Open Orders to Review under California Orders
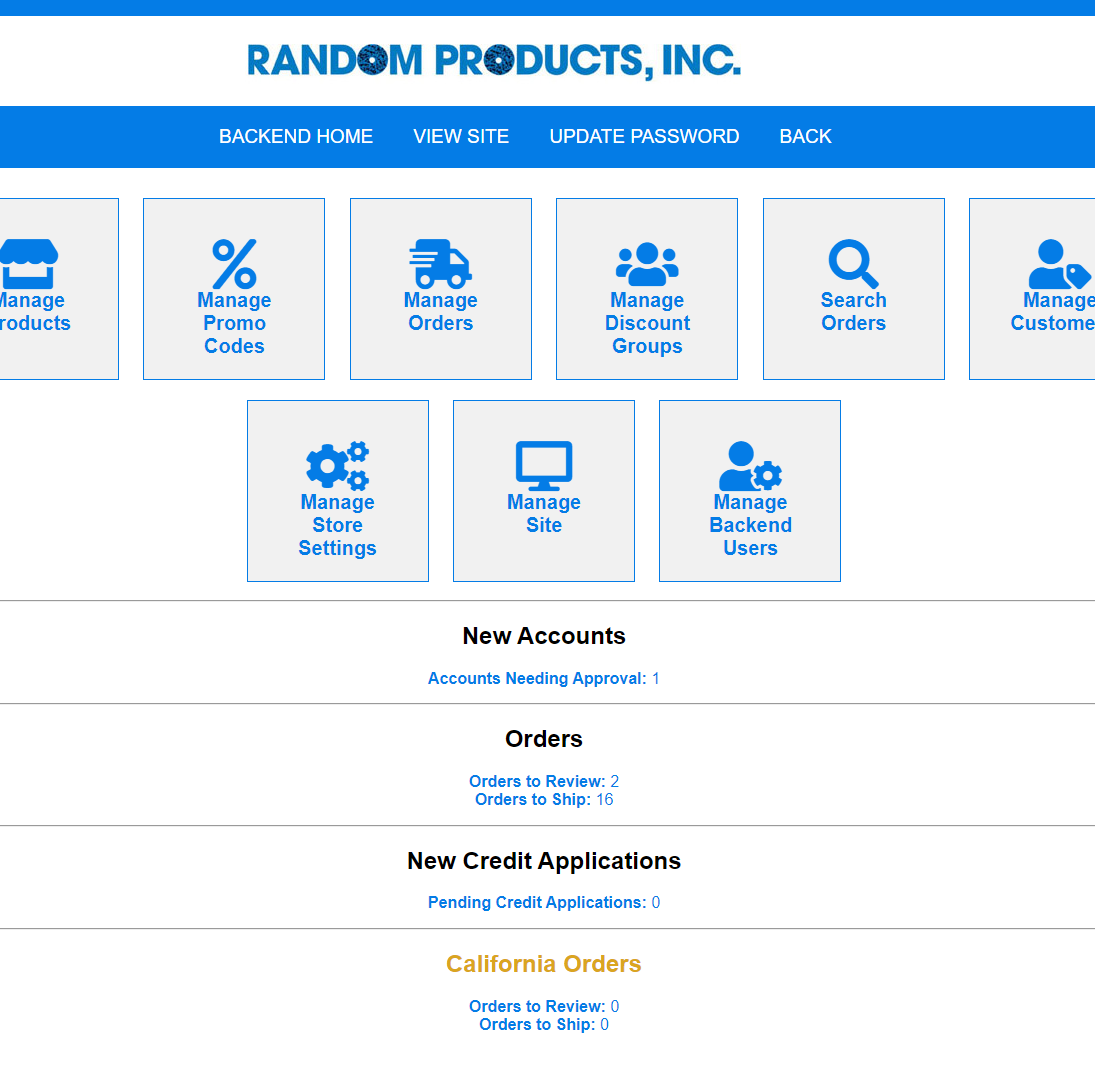1095x1071 pixels. click(x=537, y=1006)
